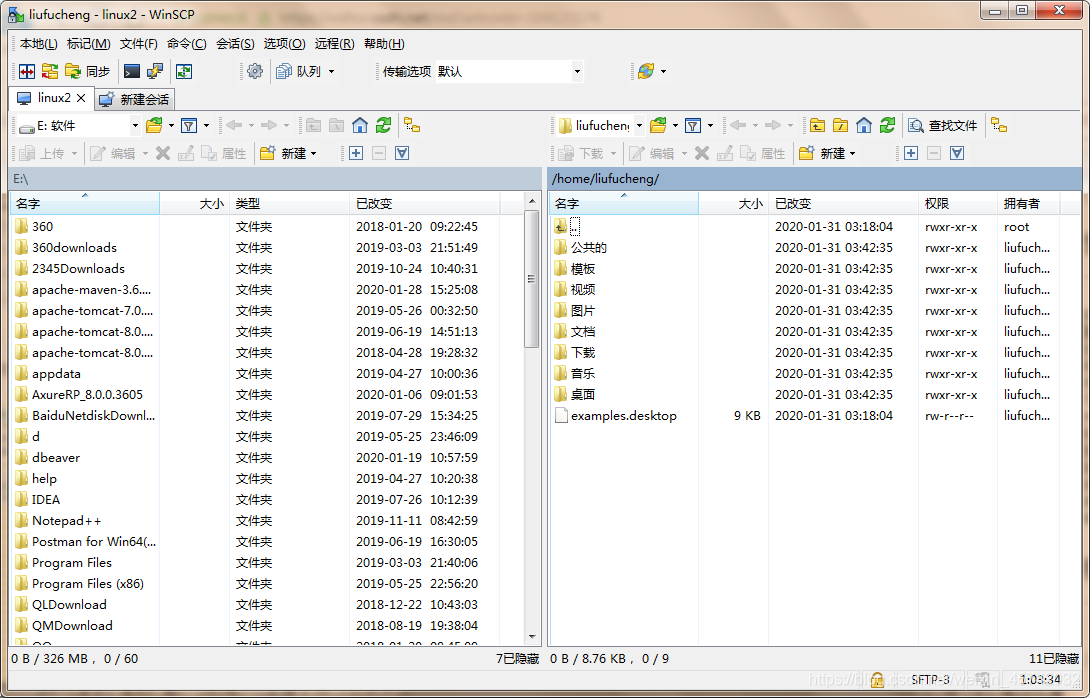Select the apache-maven-3.6 folder
This screenshot has height=698, width=1090.
pos(83,290)
